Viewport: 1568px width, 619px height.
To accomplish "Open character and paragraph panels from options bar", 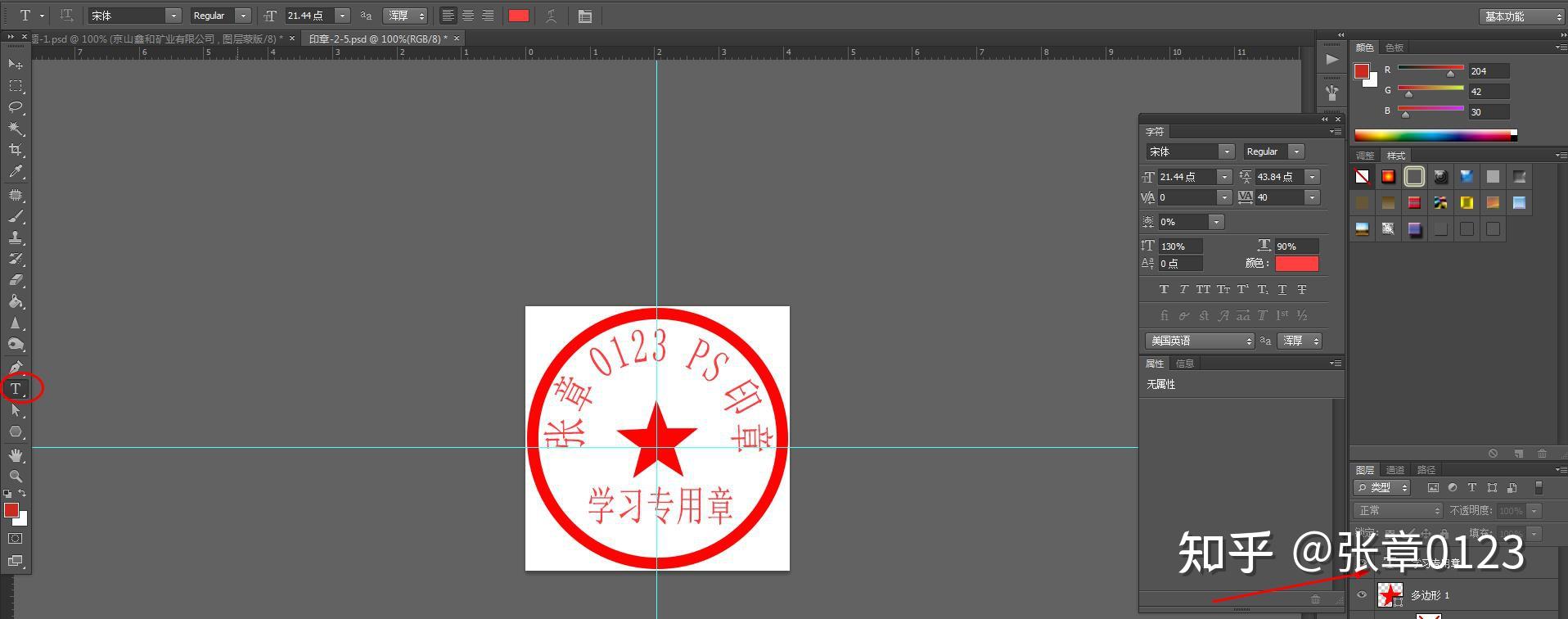I will (x=585, y=16).
